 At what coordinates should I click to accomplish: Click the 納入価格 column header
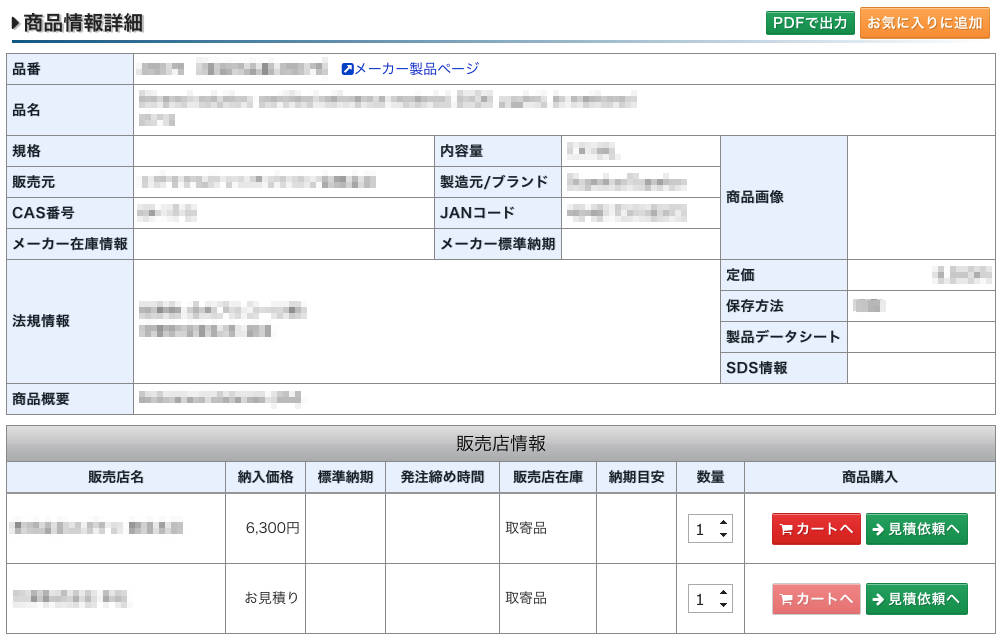tap(265, 477)
